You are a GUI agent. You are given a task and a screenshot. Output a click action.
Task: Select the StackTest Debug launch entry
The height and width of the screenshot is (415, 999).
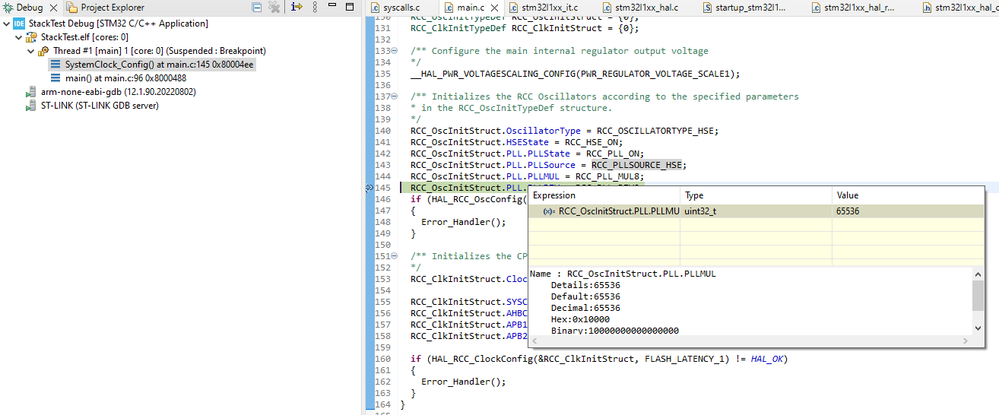pyautogui.click(x=119, y=24)
